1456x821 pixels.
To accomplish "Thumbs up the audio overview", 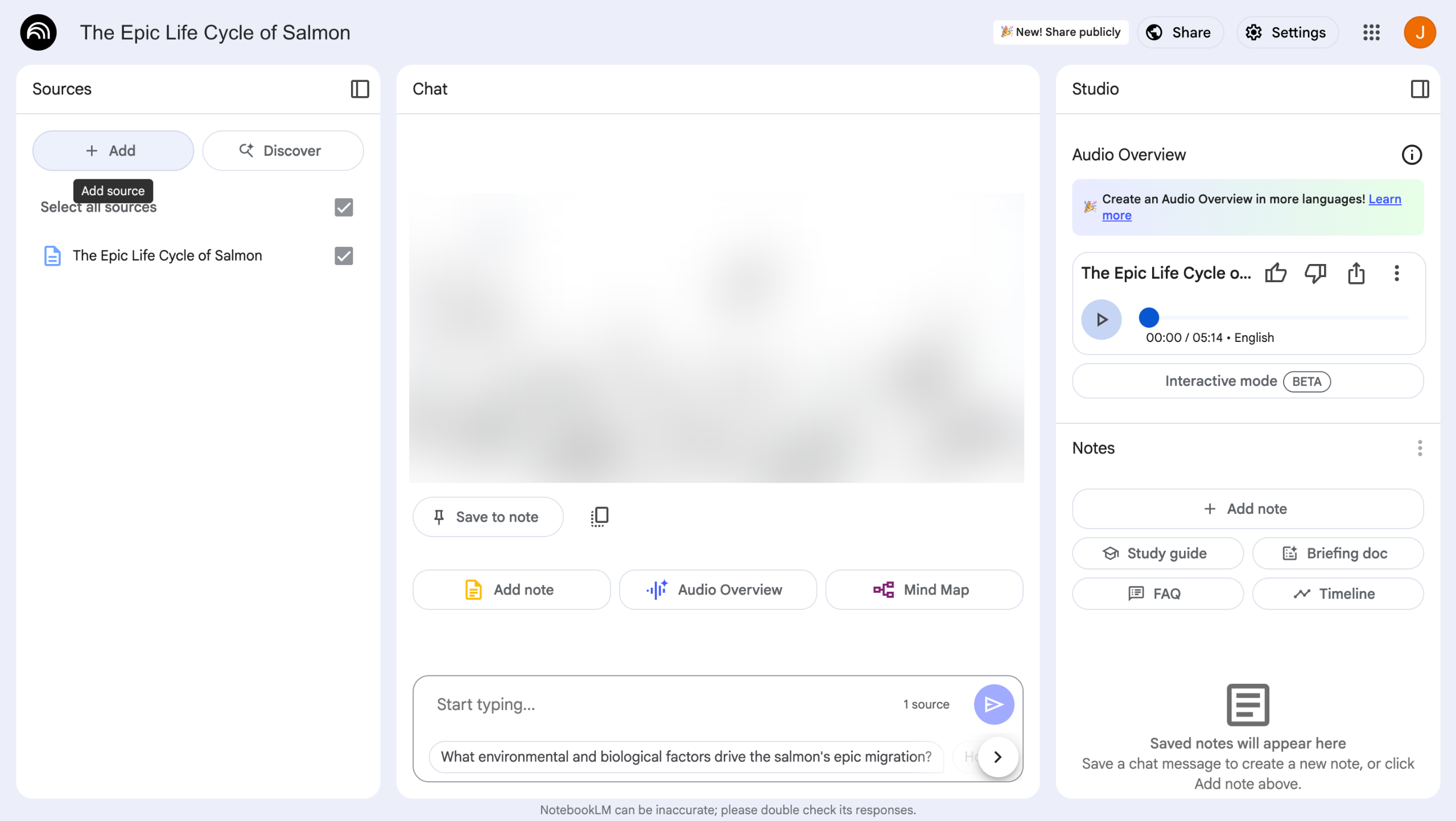I will coord(1276,273).
